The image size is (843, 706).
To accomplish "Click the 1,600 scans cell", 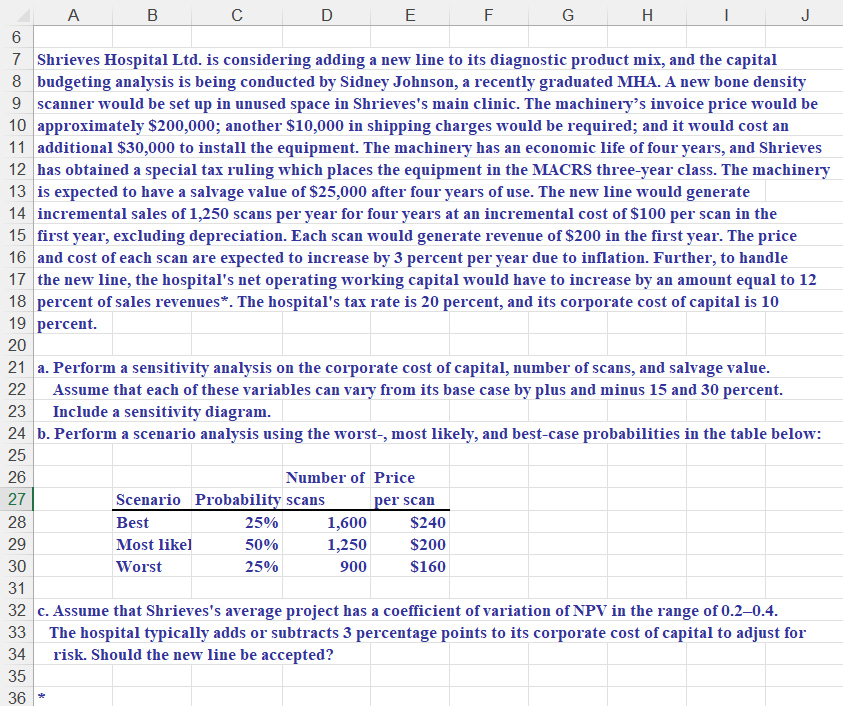I will [x=326, y=522].
